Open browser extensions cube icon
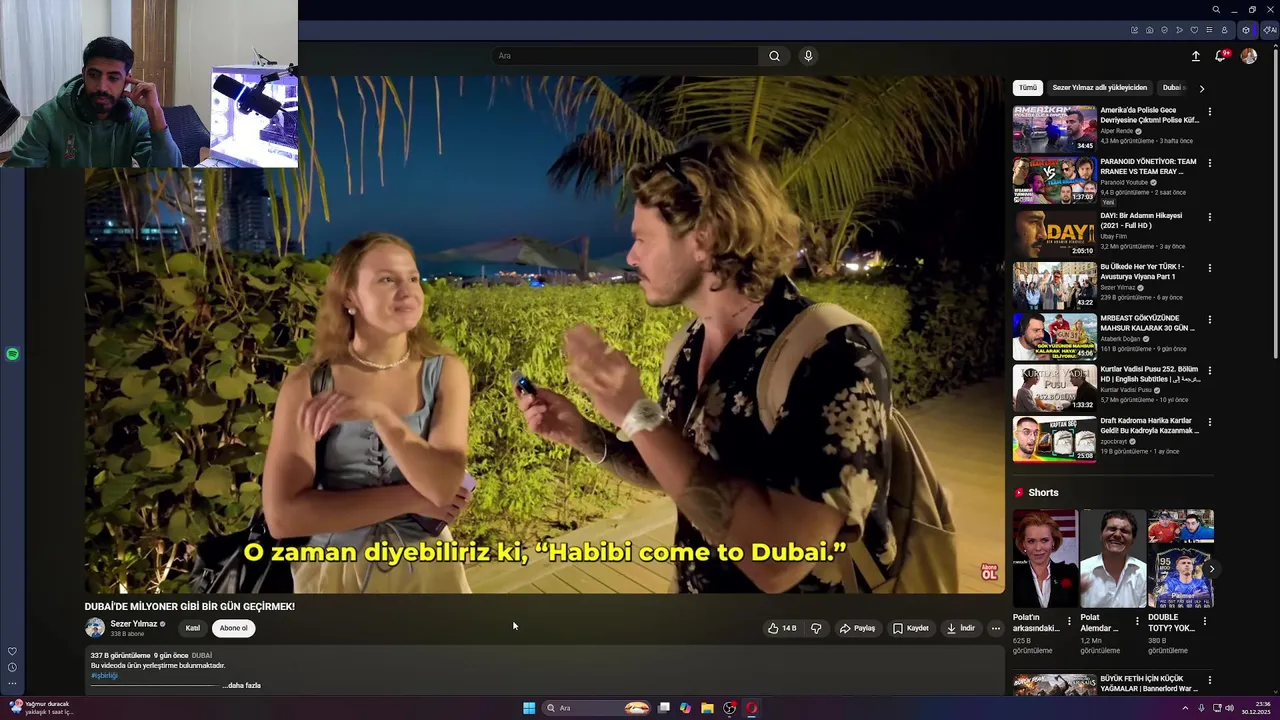The image size is (1280, 720). pyautogui.click(x=1246, y=30)
